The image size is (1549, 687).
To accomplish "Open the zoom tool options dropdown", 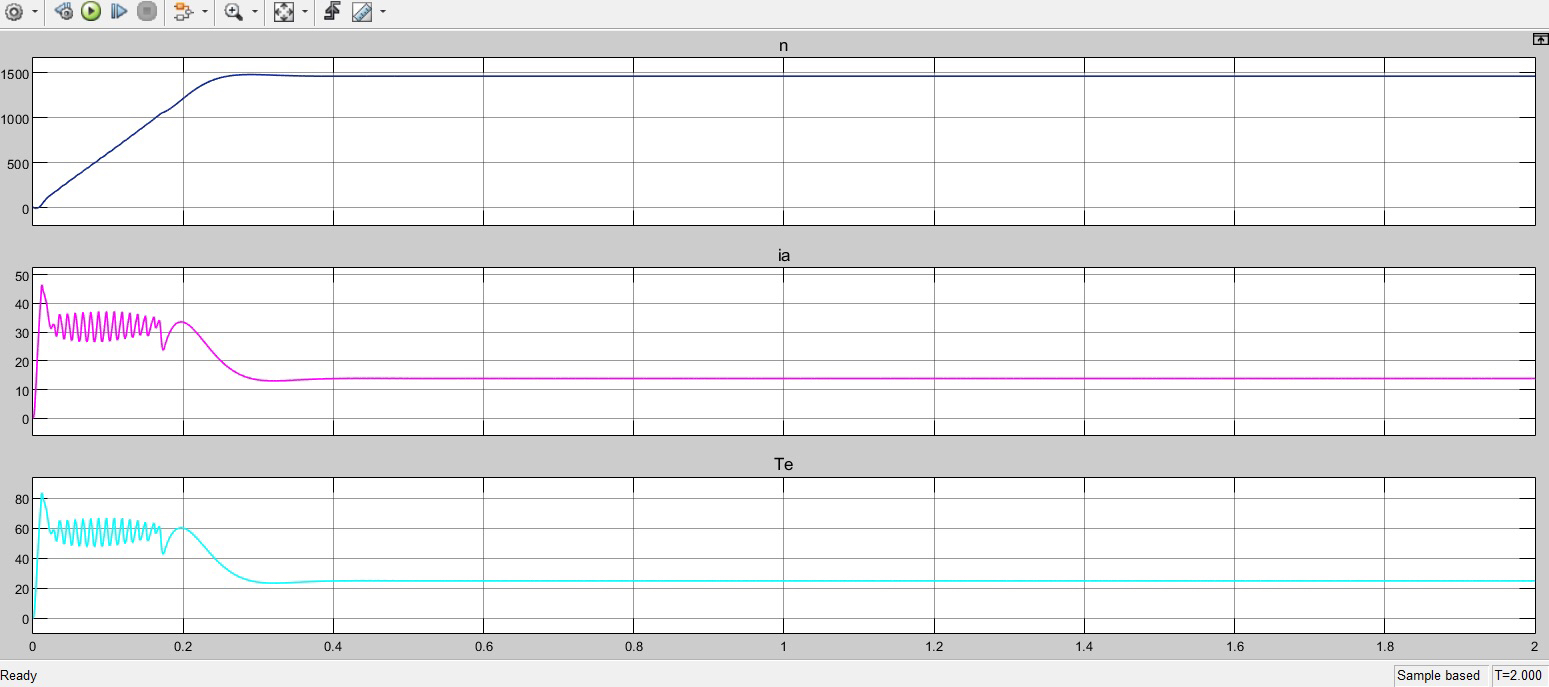I will click(255, 13).
